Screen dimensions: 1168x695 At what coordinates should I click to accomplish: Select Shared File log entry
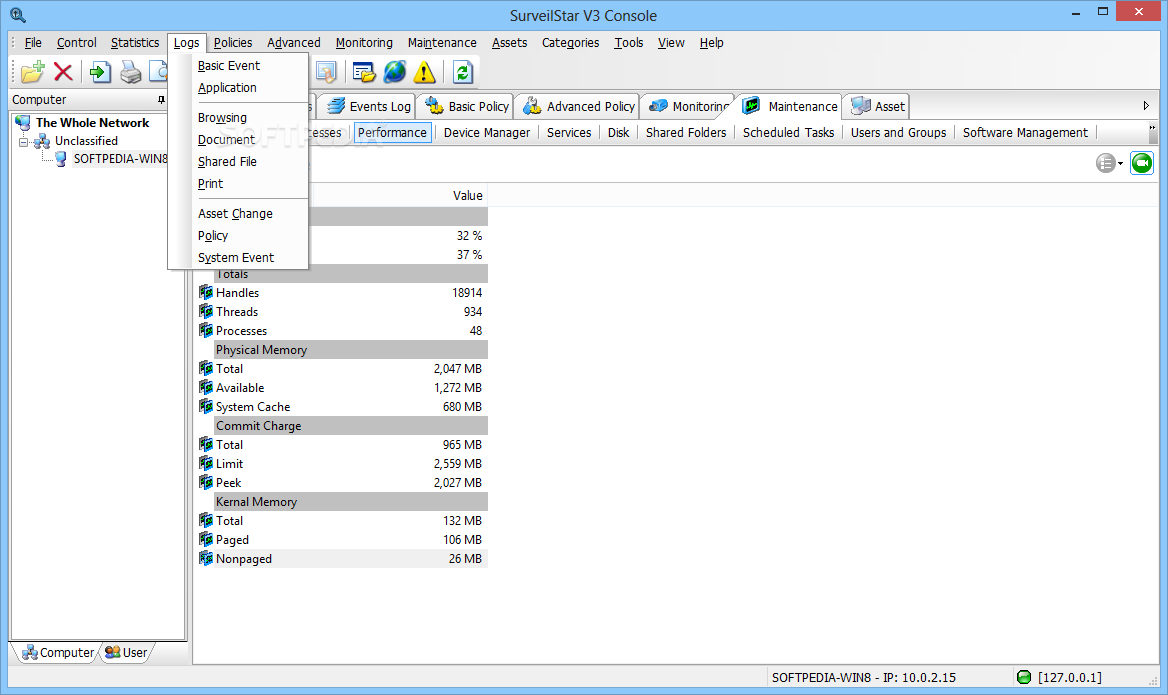[227, 162]
